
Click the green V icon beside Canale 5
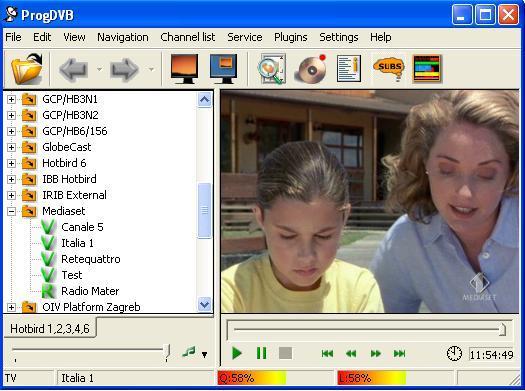[x=48, y=227]
